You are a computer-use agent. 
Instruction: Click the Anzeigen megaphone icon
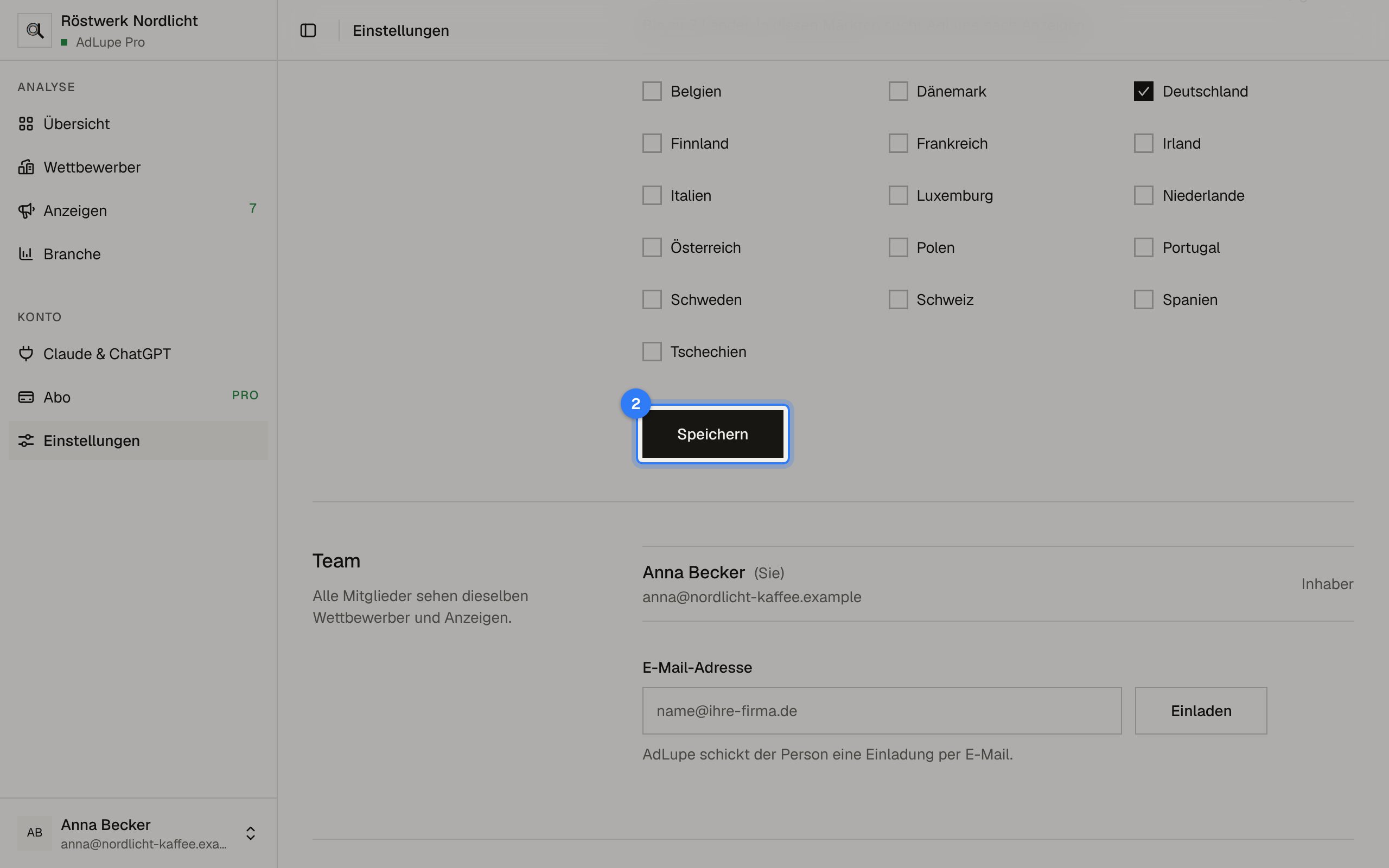(x=26, y=210)
